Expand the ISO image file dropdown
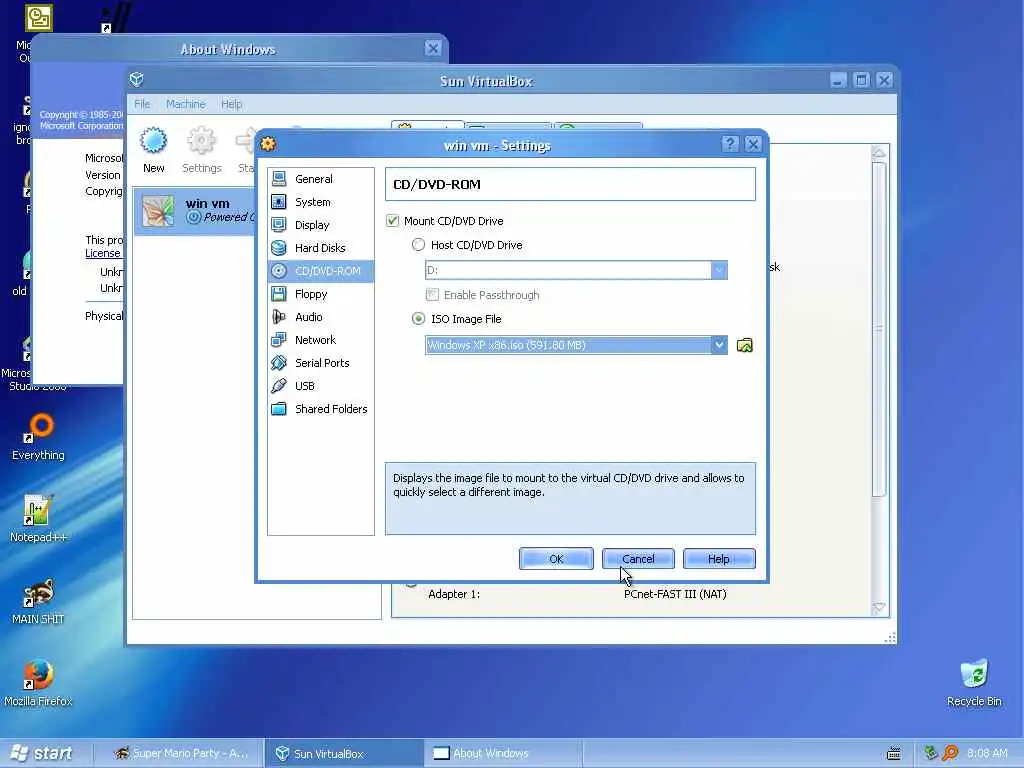 [x=718, y=345]
